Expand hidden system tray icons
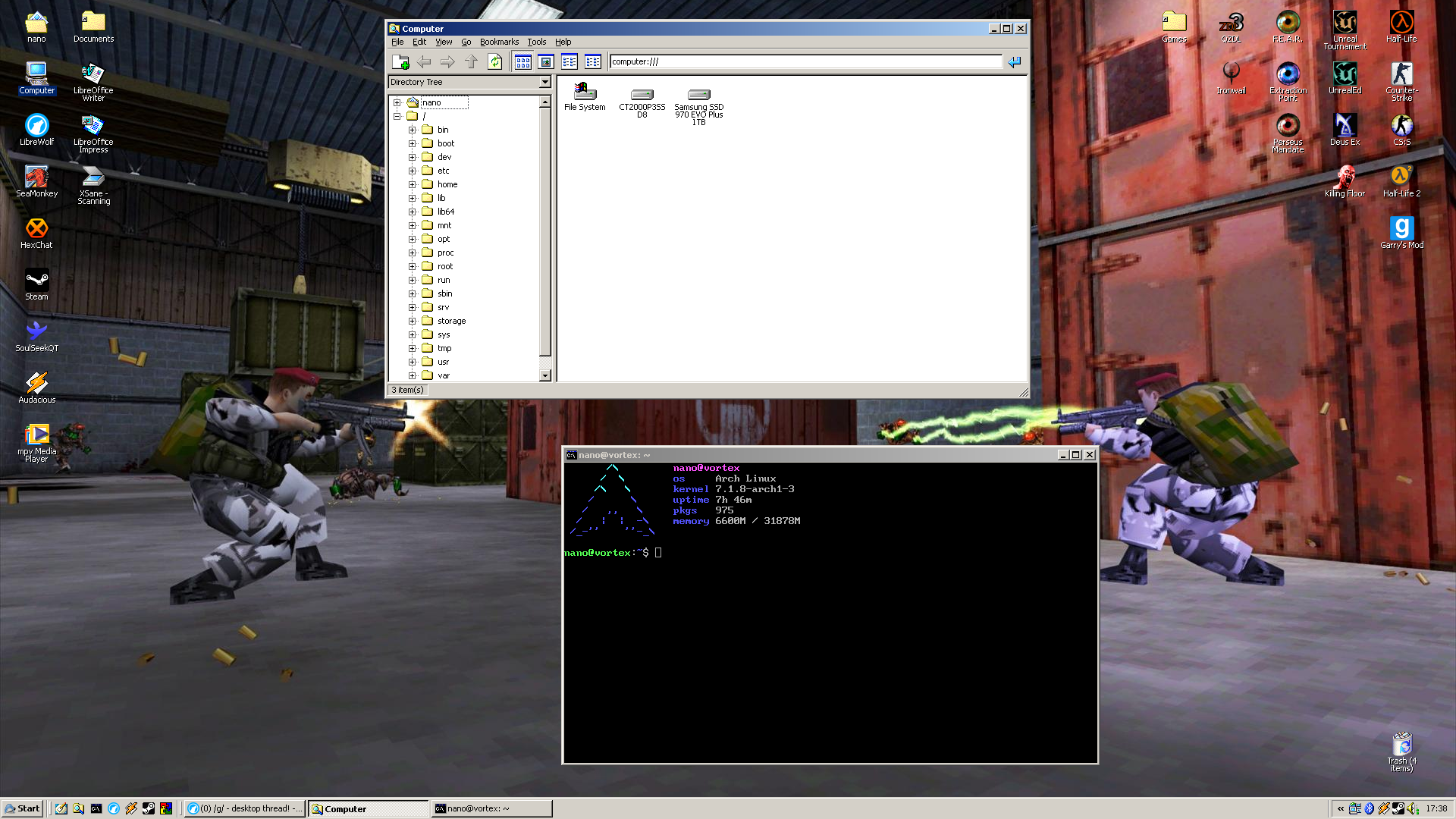Image resolution: width=1456 pixels, height=819 pixels. pos(1341,808)
